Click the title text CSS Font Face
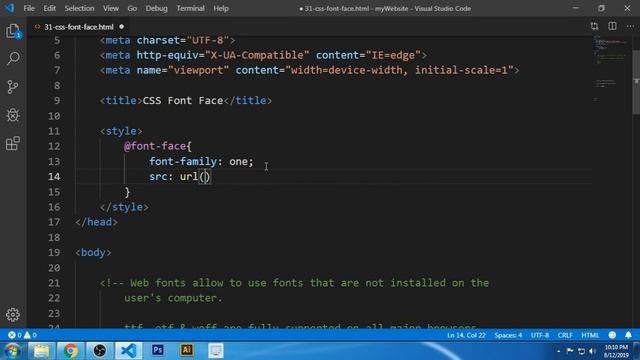640x360 pixels. [x=183, y=101]
